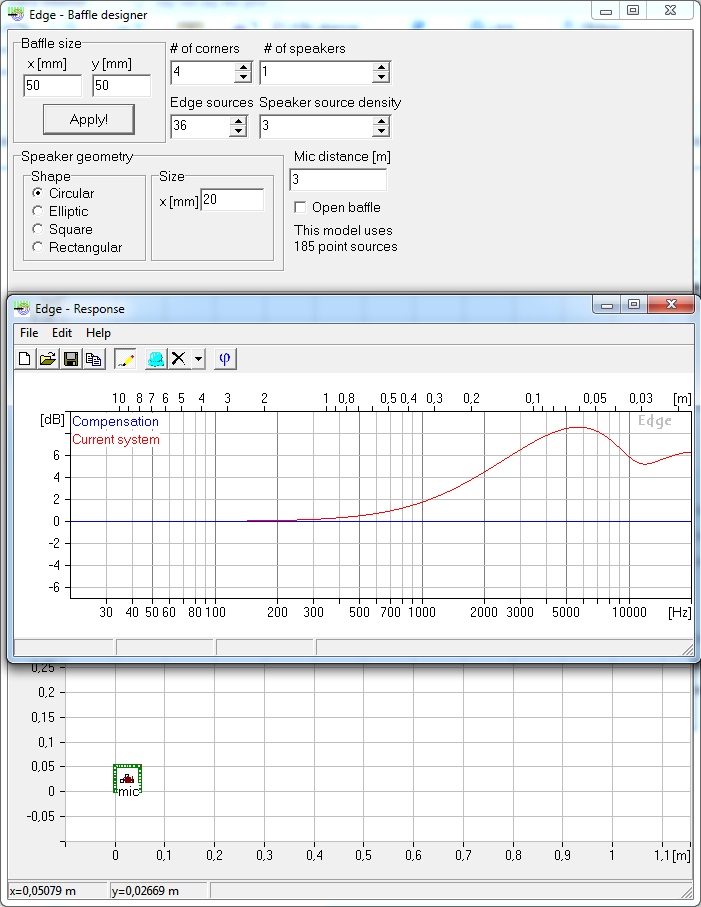Click the Mic distance input field
Viewport: 701px width, 907px height.
click(337, 180)
